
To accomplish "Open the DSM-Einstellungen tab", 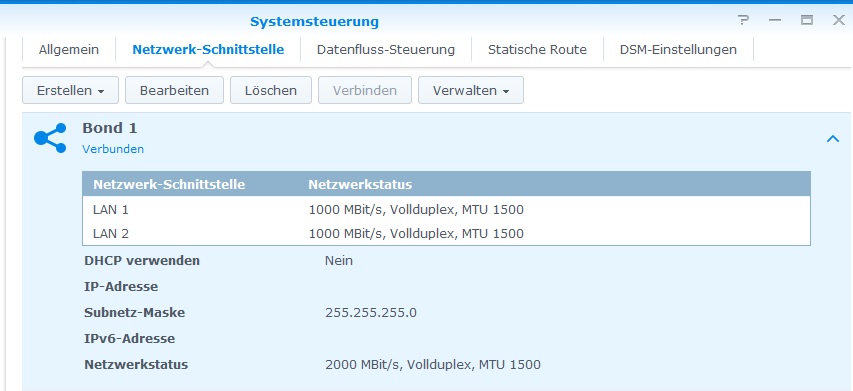I will pos(678,49).
